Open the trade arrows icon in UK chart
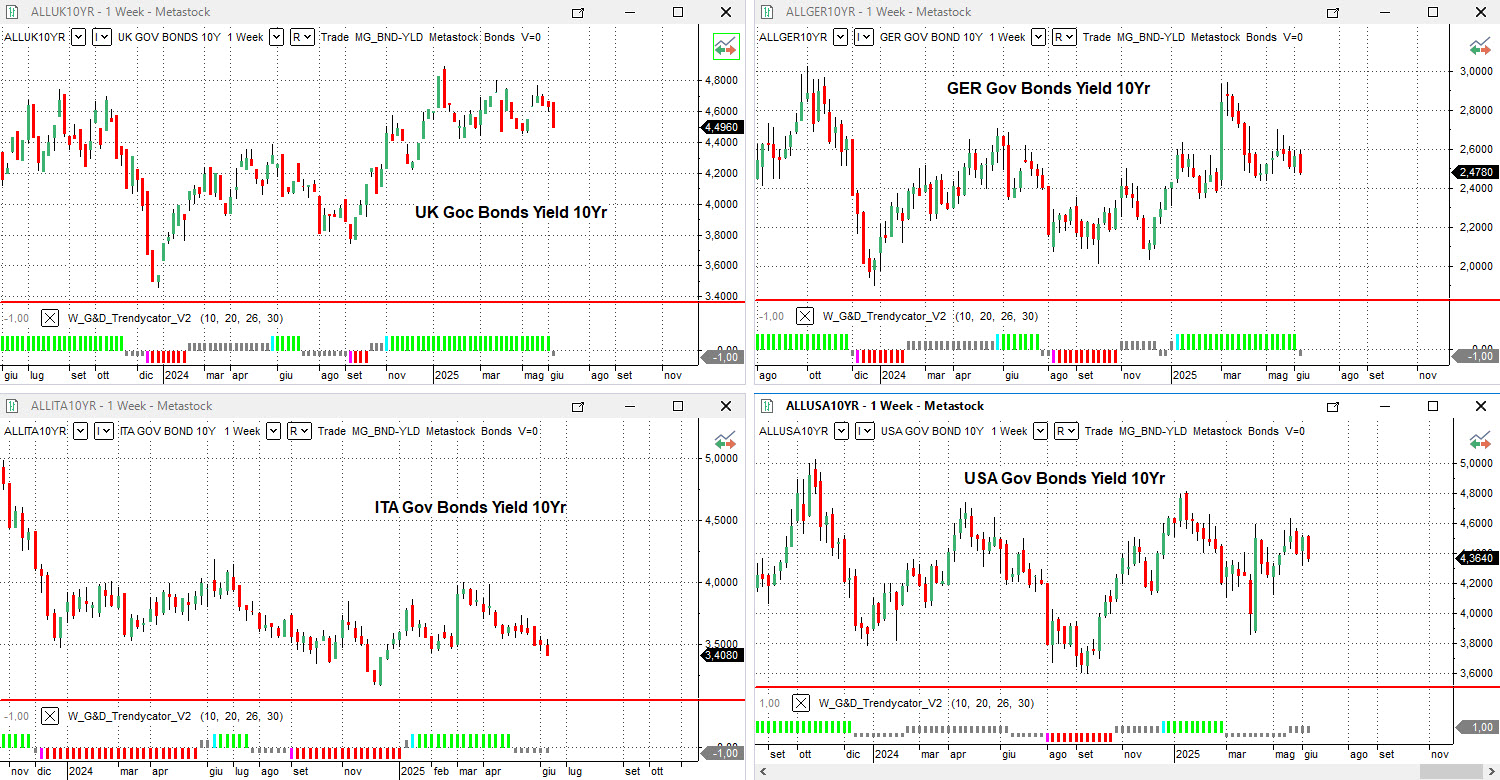This screenshot has width=1500, height=780. [x=726, y=46]
